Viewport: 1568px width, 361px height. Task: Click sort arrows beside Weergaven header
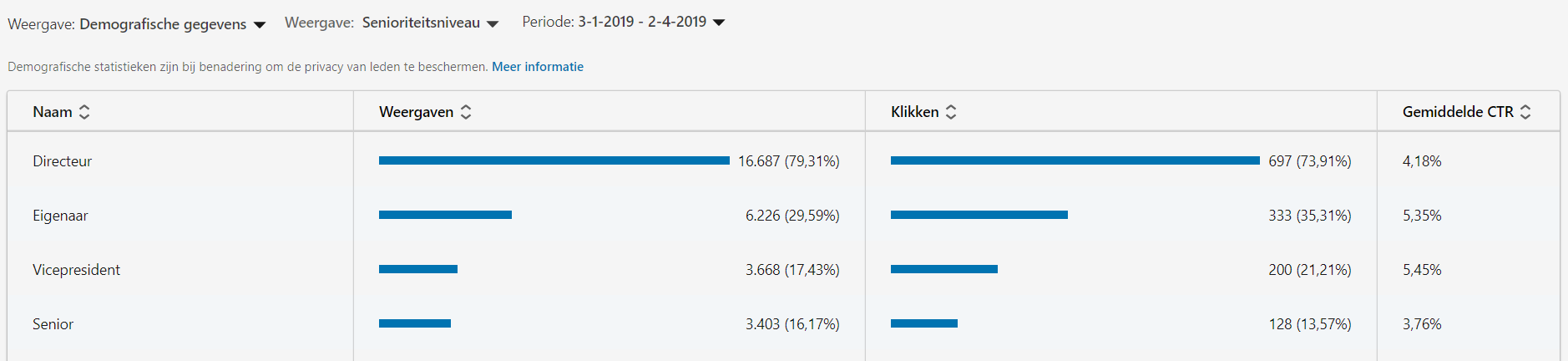pyautogui.click(x=466, y=112)
